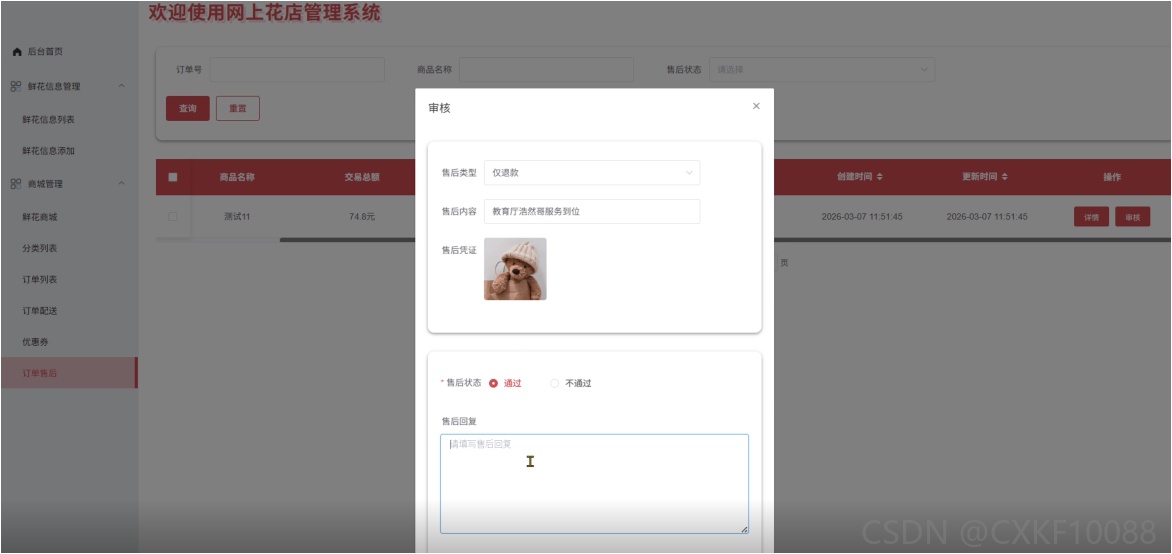Select the 通过 radio button
This screenshot has width=1172, height=554.
(493, 384)
